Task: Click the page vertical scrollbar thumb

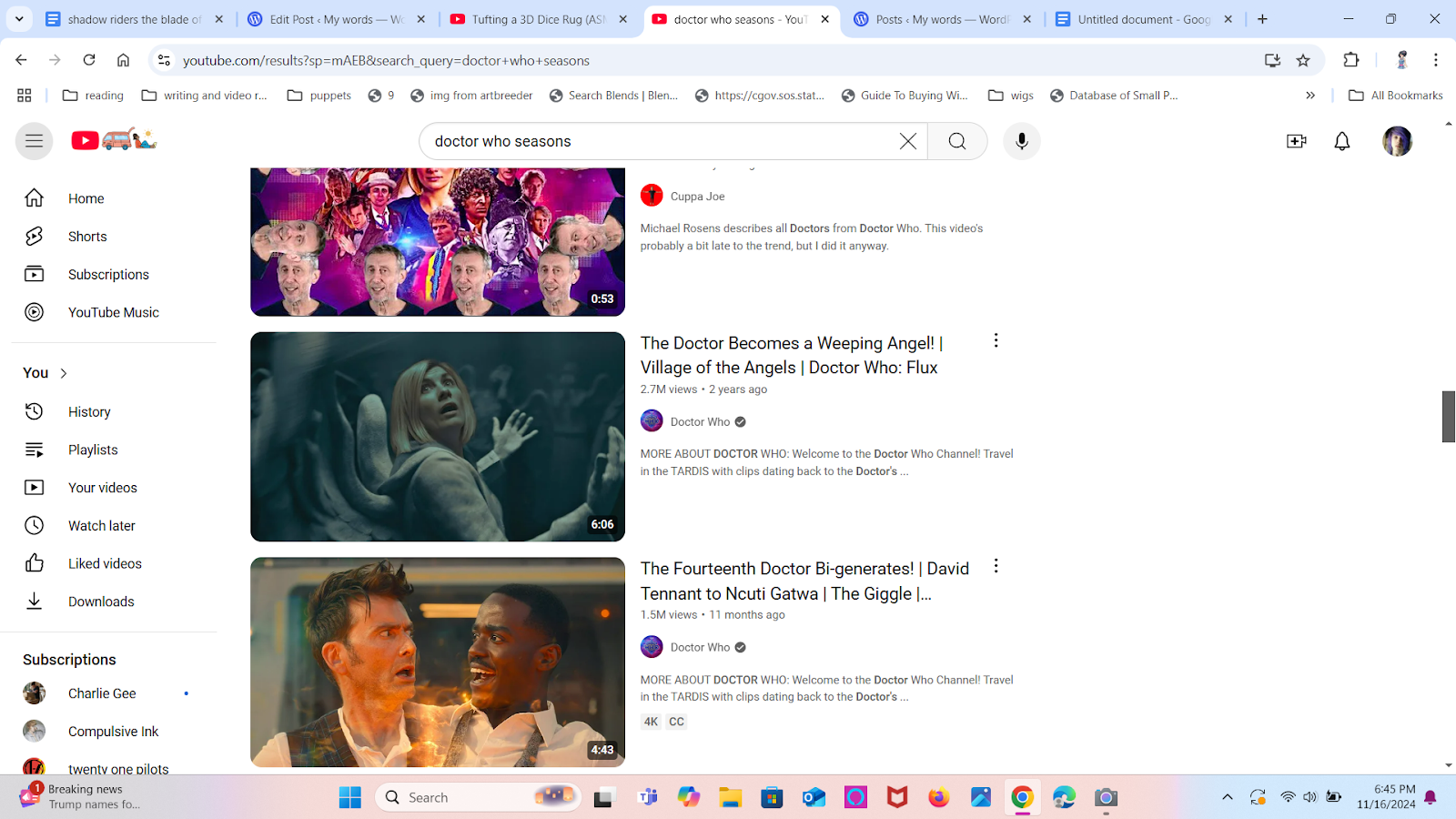Action: click(1448, 417)
